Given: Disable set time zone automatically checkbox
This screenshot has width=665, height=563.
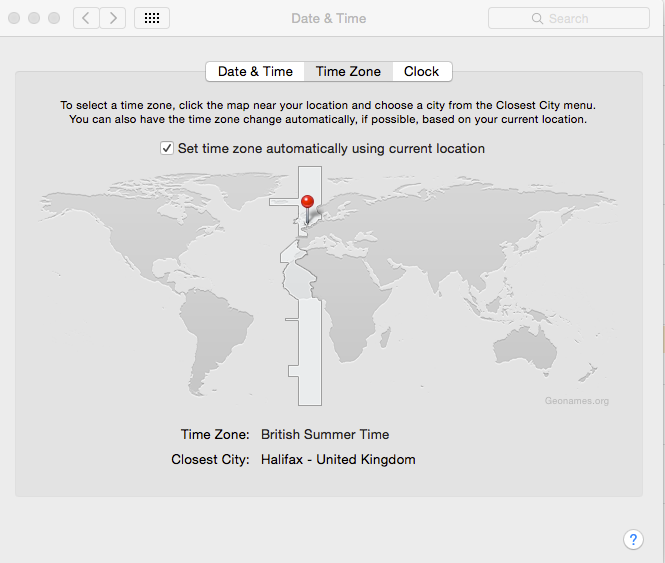Looking at the screenshot, I should (167, 148).
